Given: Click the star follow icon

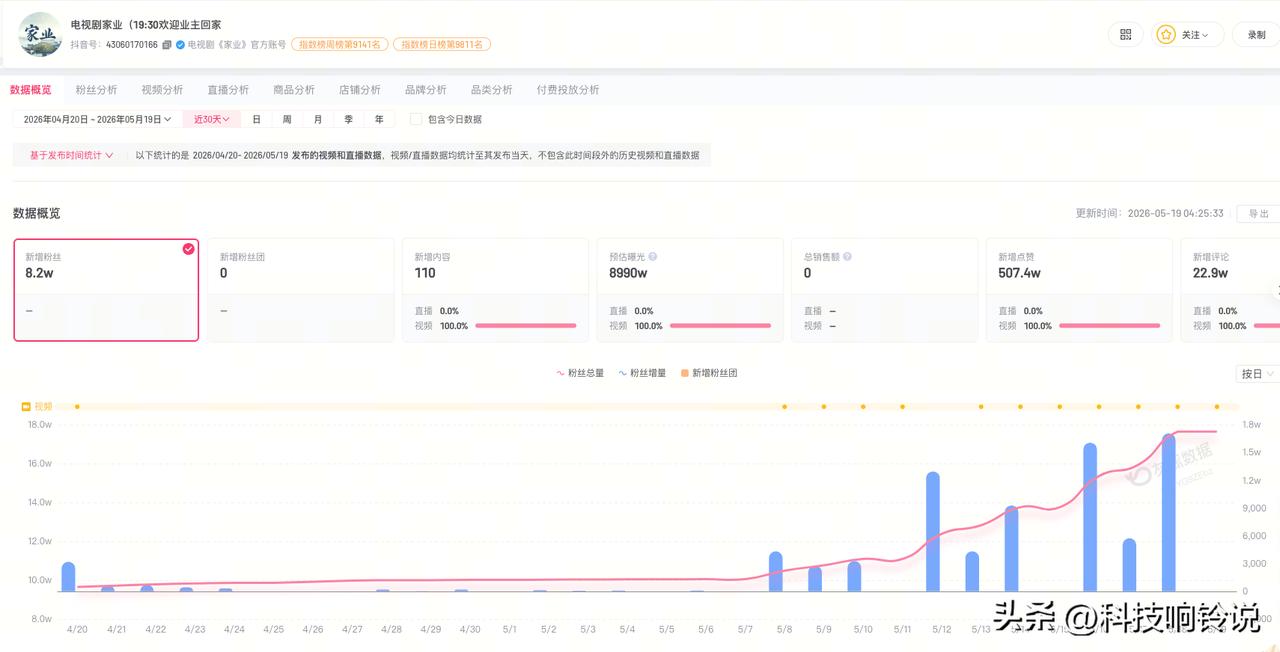Looking at the screenshot, I should (x=1166, y=34).
